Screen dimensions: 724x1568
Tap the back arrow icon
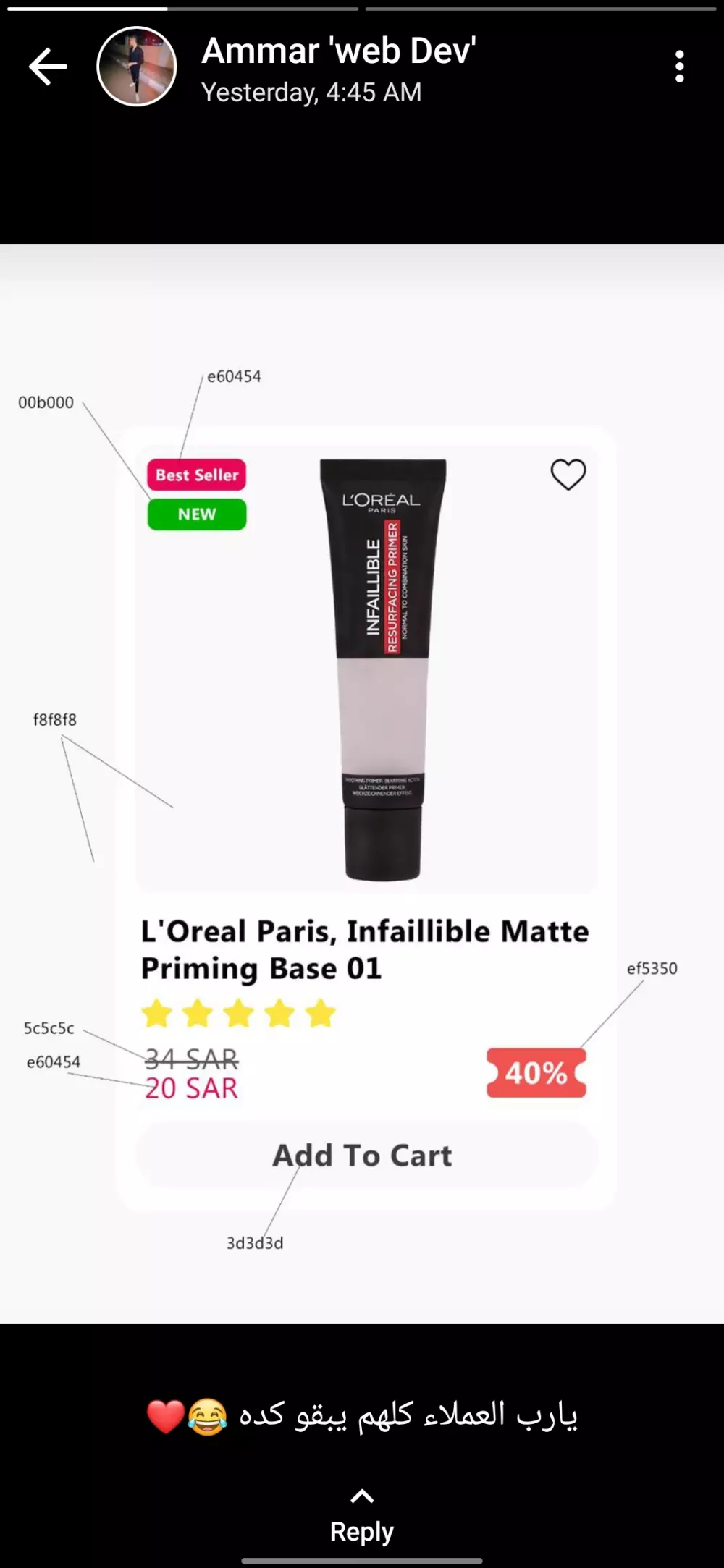48,67
